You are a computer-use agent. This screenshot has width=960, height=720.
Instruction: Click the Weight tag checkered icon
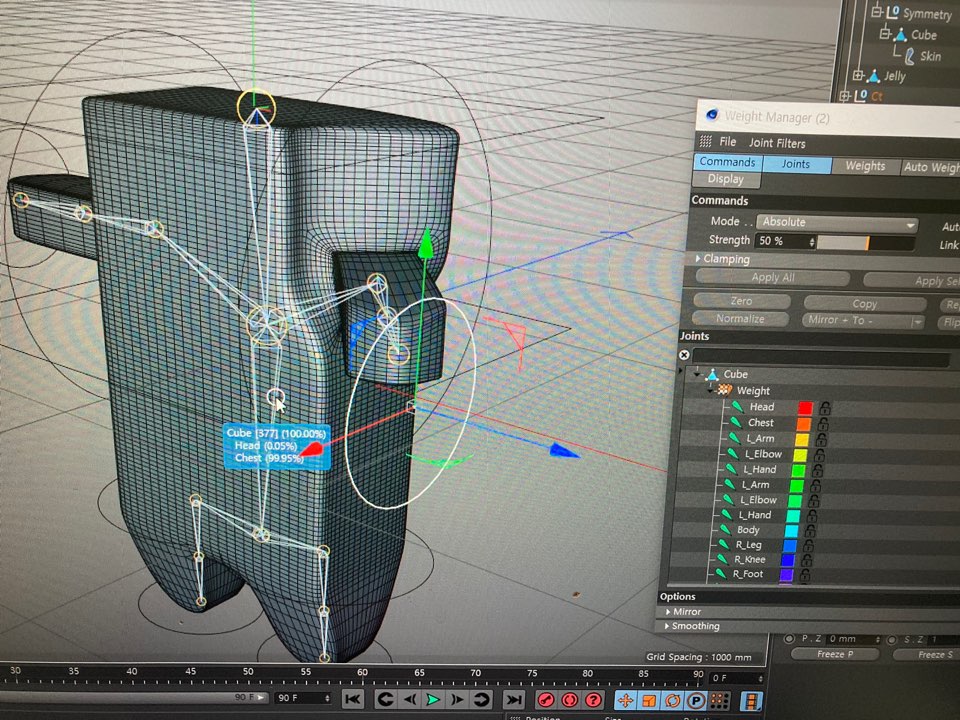725,390
